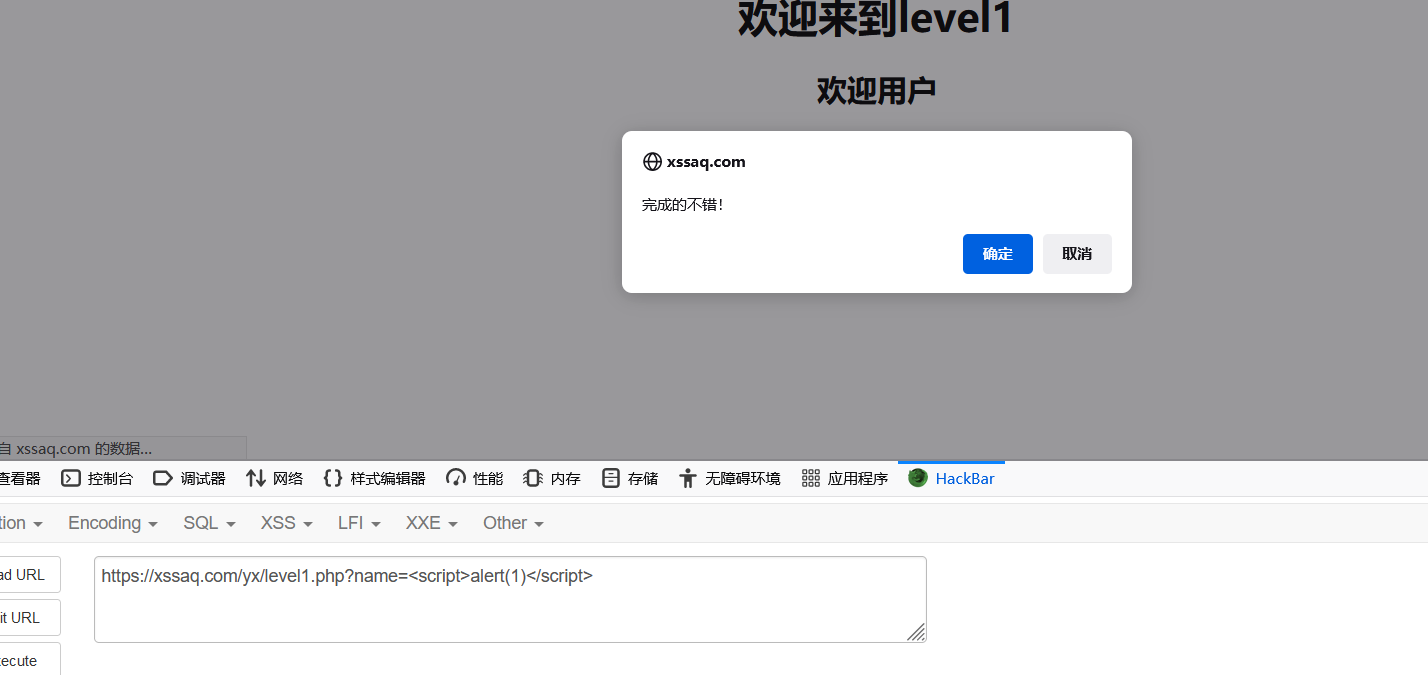Expand the Other dropdown menu
1428x675 pixels.
pos(513,523)
